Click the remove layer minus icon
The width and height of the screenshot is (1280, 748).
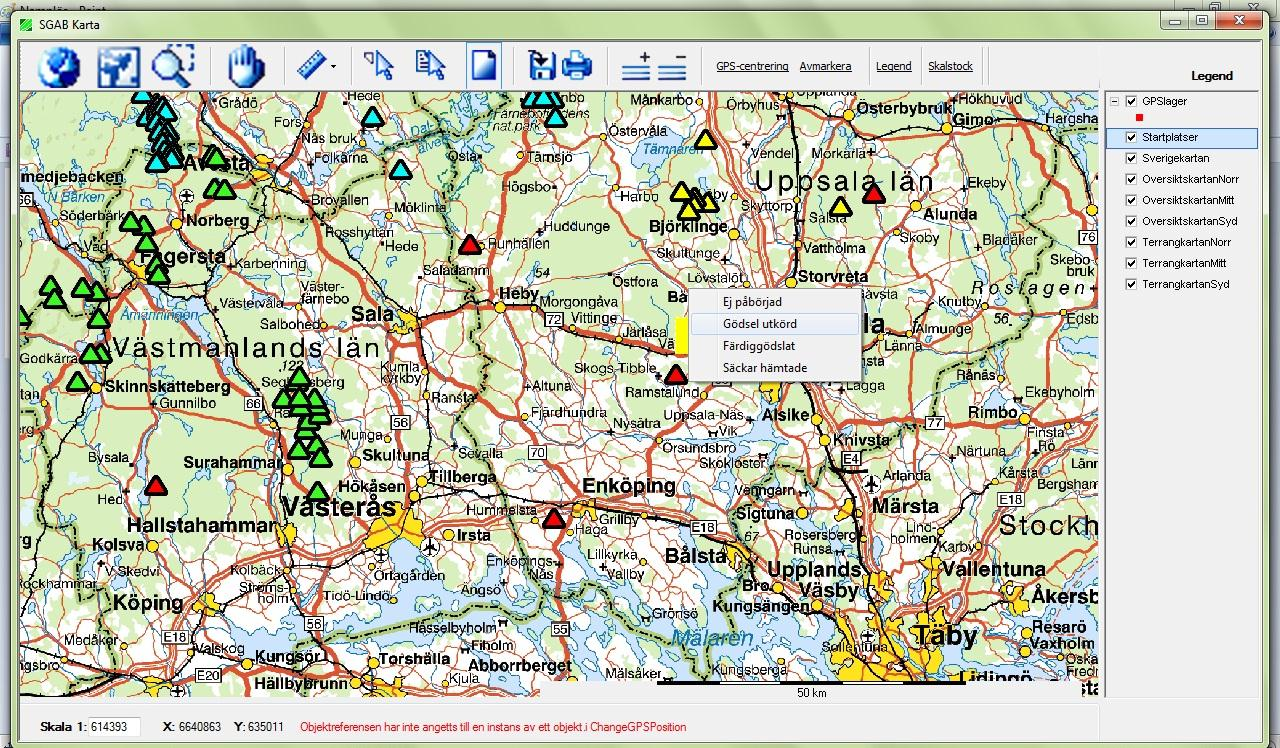[672, 66]
